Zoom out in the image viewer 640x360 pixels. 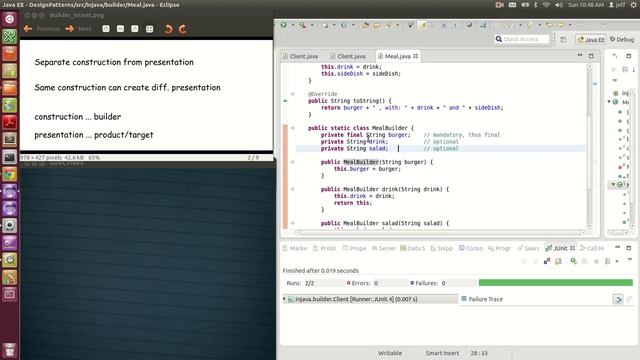[x=120, y=29]
